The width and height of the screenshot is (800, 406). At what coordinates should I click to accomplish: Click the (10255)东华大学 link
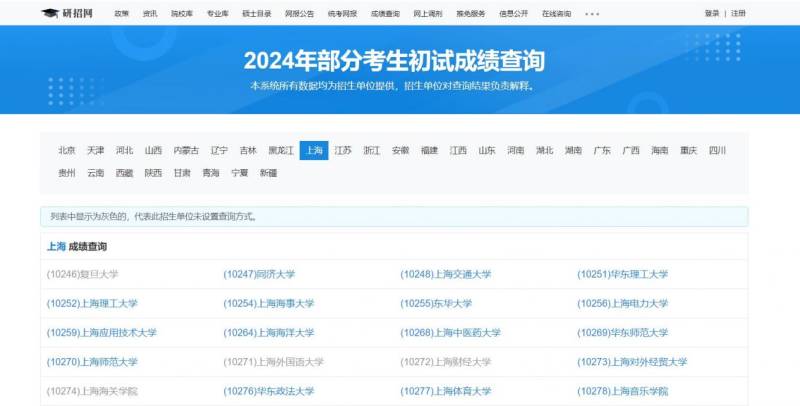tap(436, 303)
